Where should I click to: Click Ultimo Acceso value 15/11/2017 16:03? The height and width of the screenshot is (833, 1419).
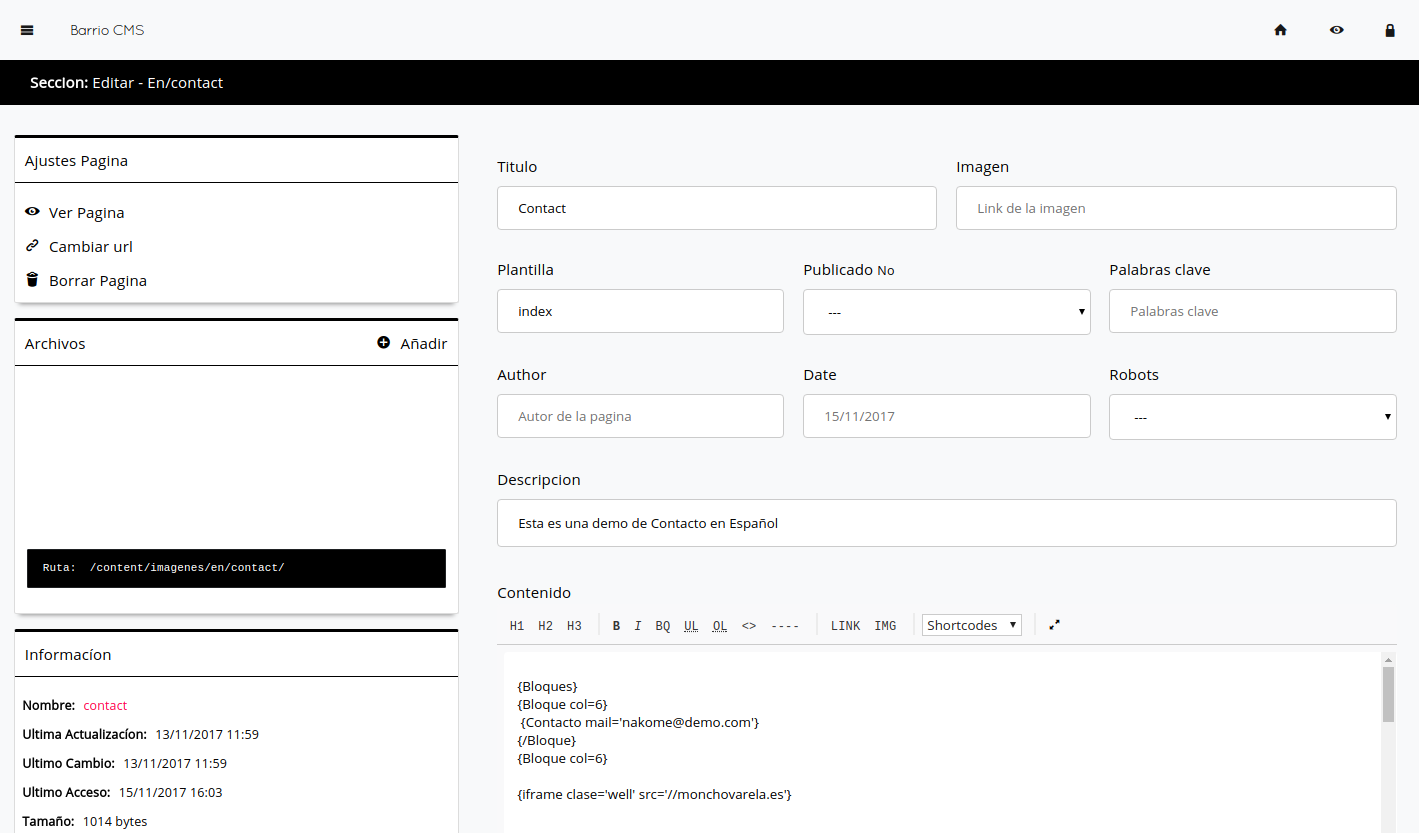[x=171, y=793]
